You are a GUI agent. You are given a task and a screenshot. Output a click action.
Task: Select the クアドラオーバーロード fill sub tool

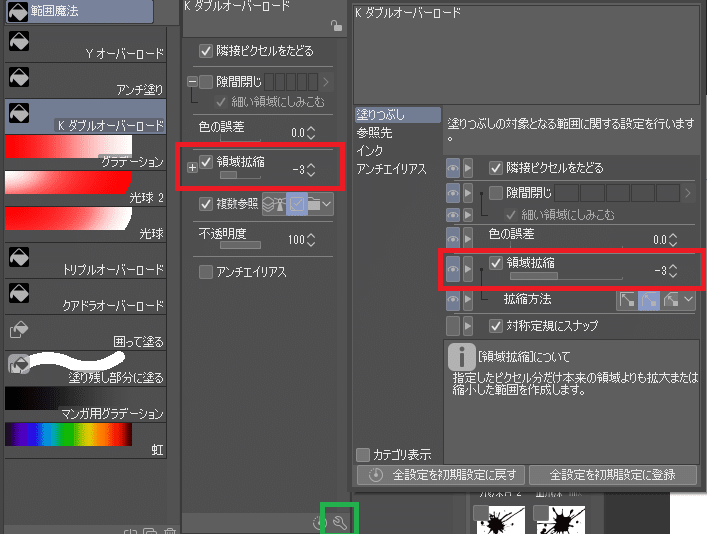(x=86, y=297)
